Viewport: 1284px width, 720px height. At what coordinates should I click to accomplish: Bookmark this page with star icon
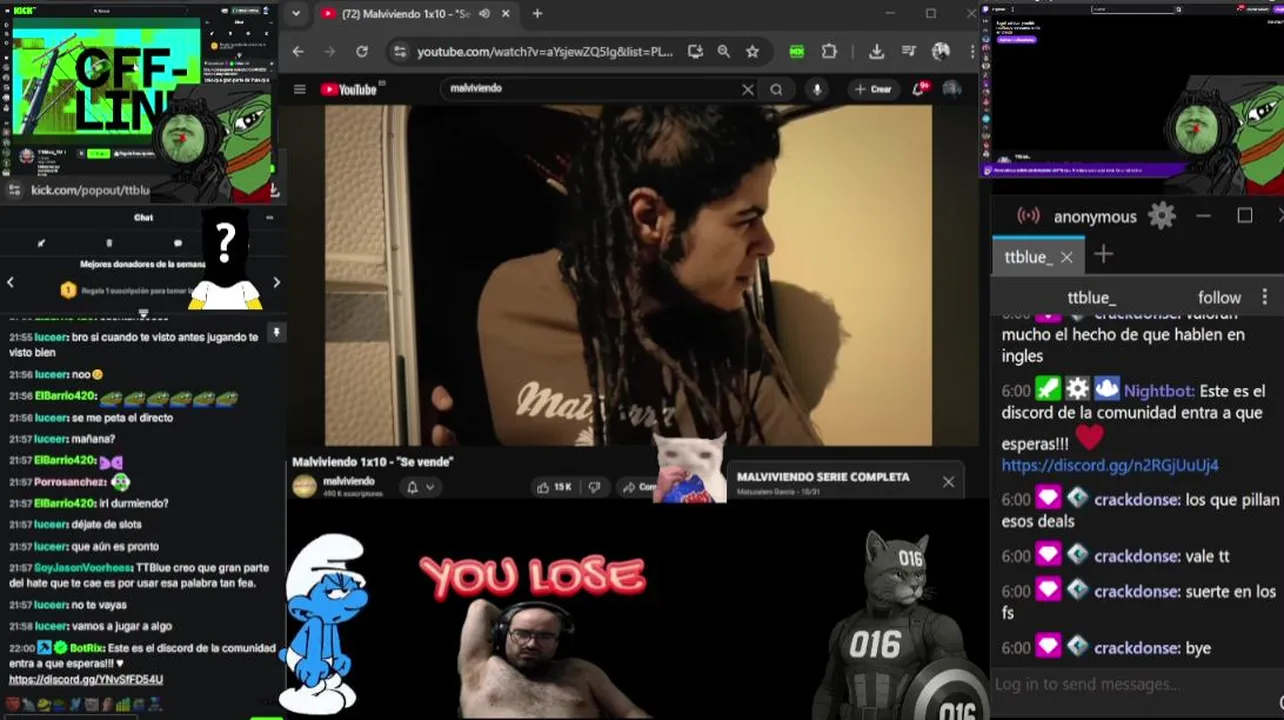(752, 51)
